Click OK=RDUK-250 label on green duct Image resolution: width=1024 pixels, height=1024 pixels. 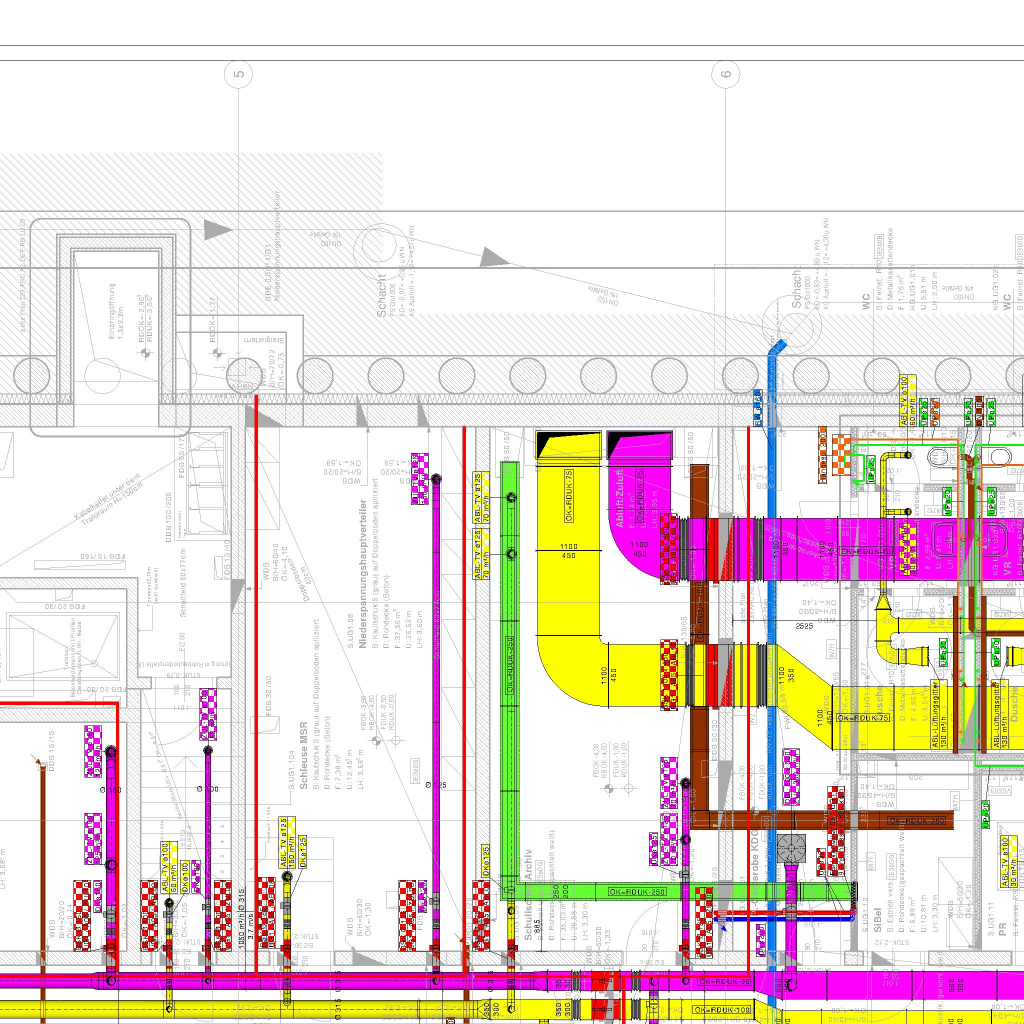pos(638,890)
